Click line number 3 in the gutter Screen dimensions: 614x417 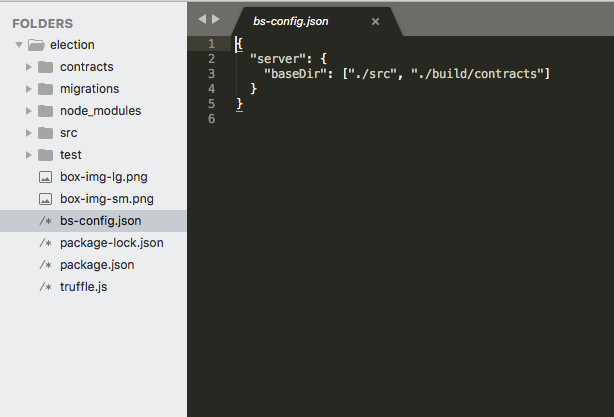(211, 74)
